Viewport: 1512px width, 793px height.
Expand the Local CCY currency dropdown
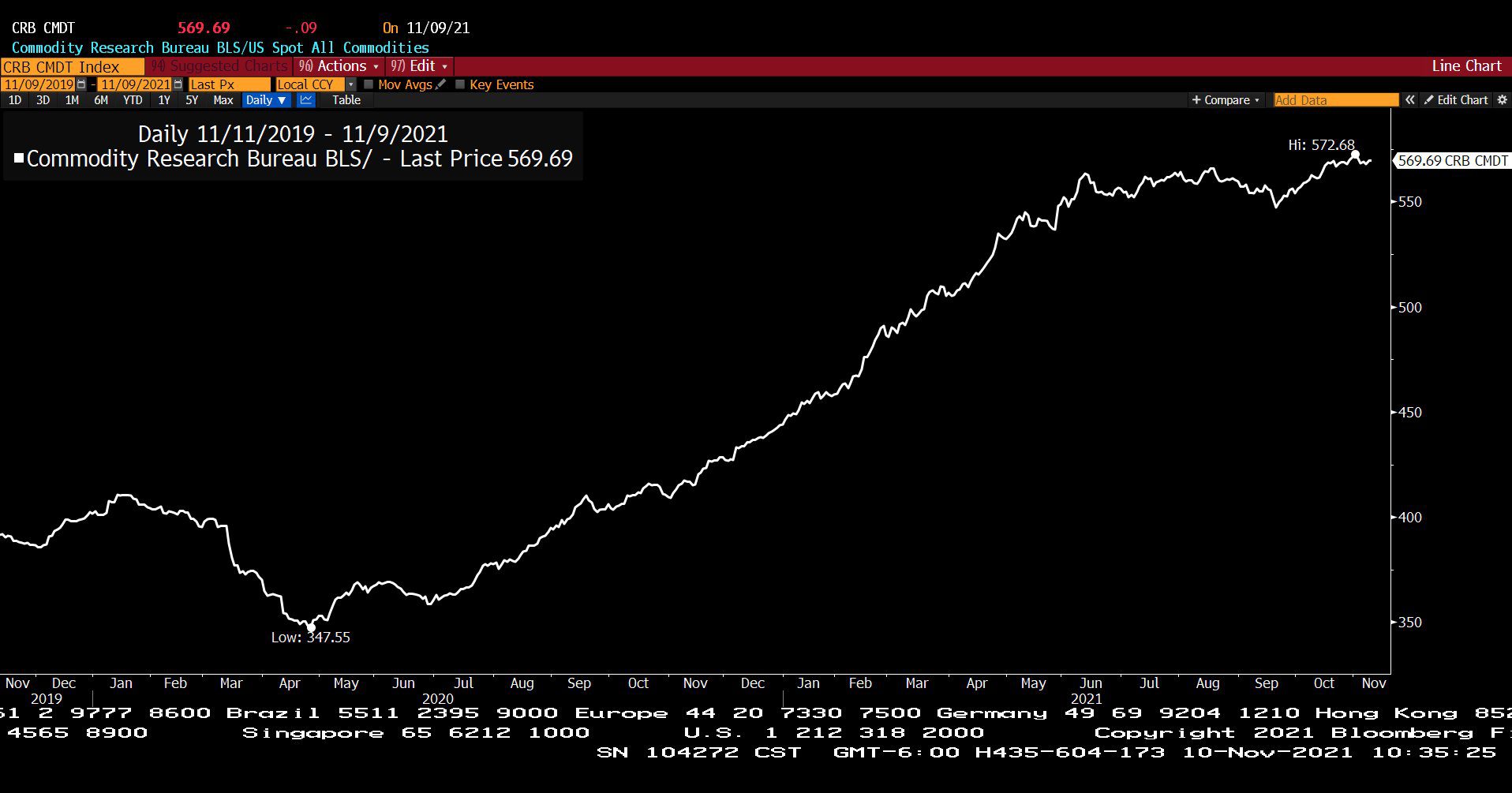pyautogui.click(x=351, y=84)
